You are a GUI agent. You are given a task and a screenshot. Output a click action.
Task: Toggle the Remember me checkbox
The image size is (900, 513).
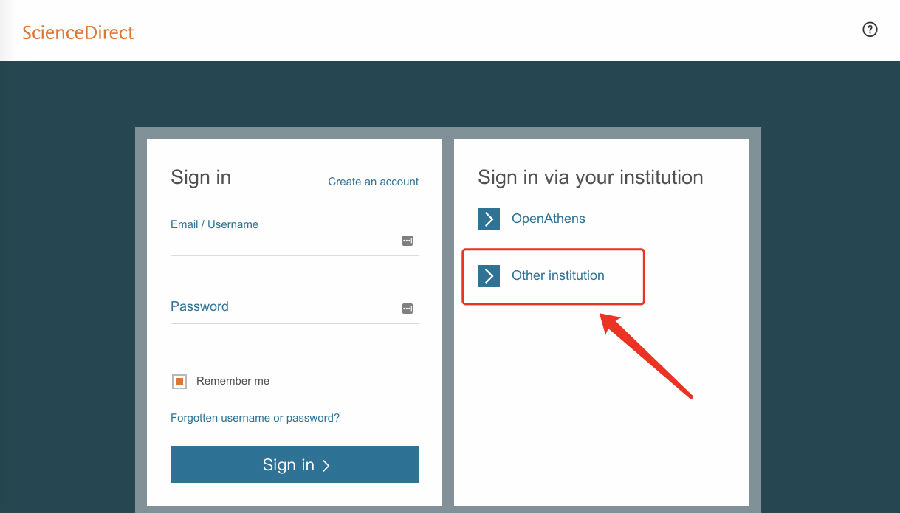pos(180,381)
